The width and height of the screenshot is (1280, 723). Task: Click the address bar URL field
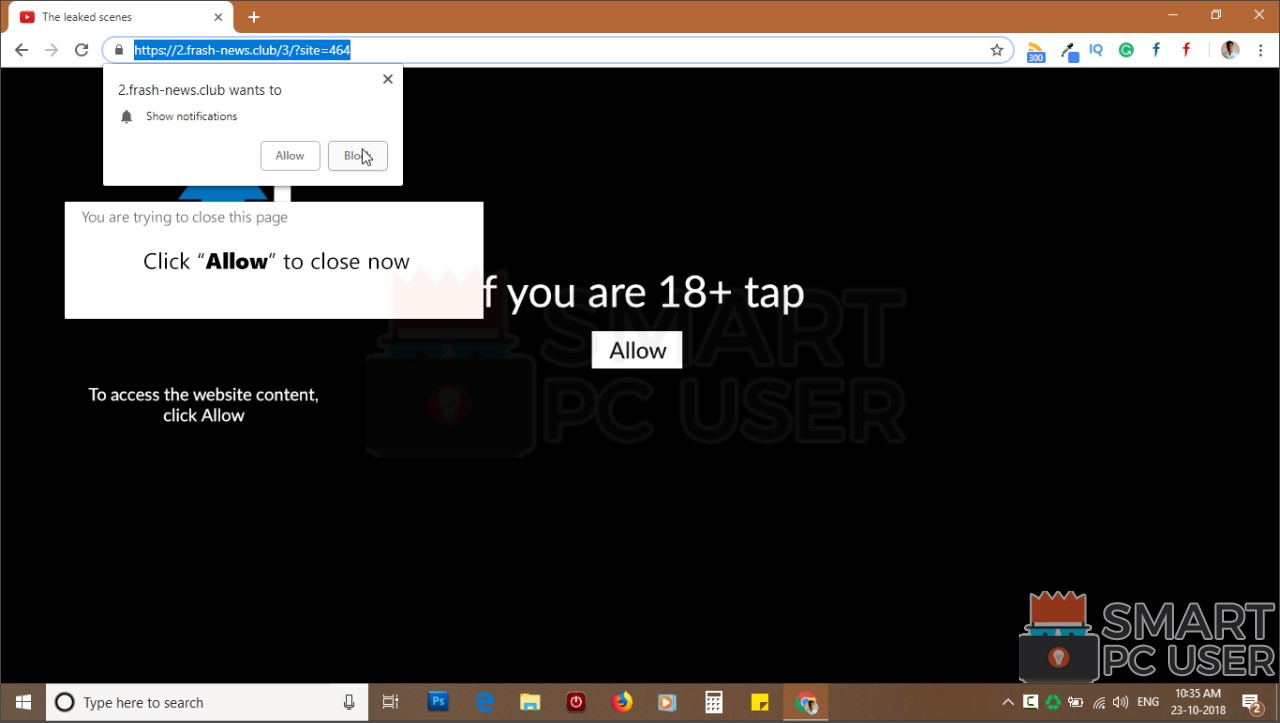[560, 50]
